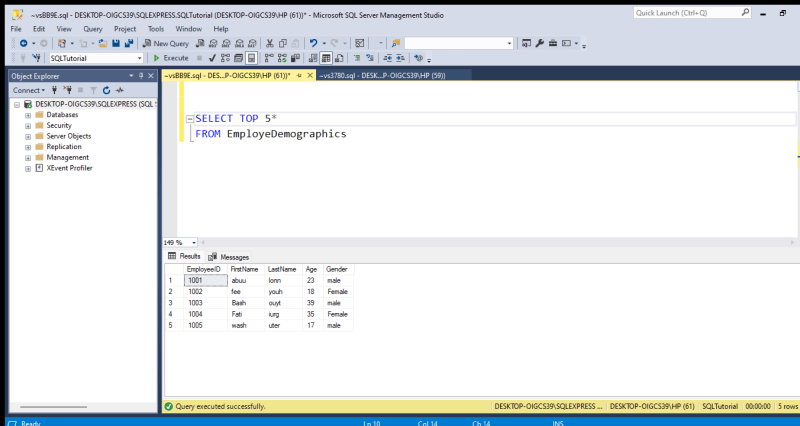Click the Query Options icon
Screen dimensions: 800x426
[238, 58]
